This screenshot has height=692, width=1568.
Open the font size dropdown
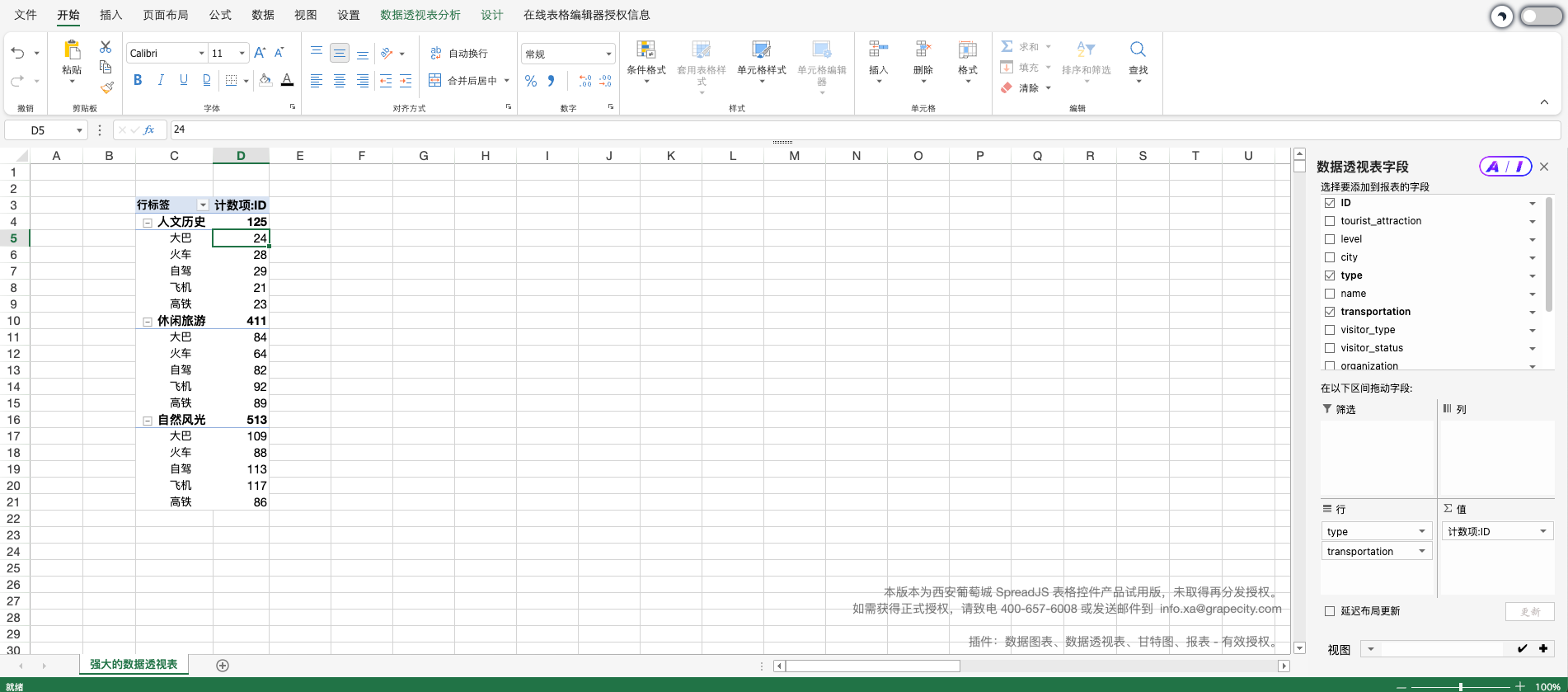click(242, 54)
